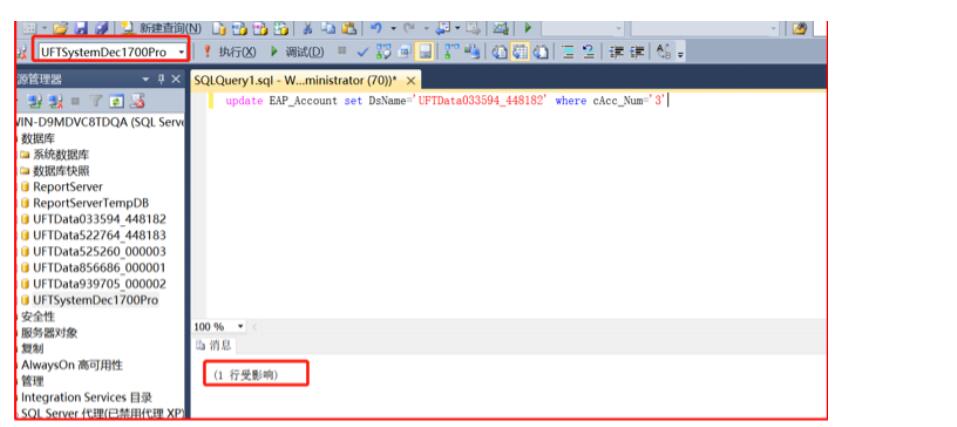Click 新建查询(N) new query button
Screen dimensions: 957x427
coord(161,28)
